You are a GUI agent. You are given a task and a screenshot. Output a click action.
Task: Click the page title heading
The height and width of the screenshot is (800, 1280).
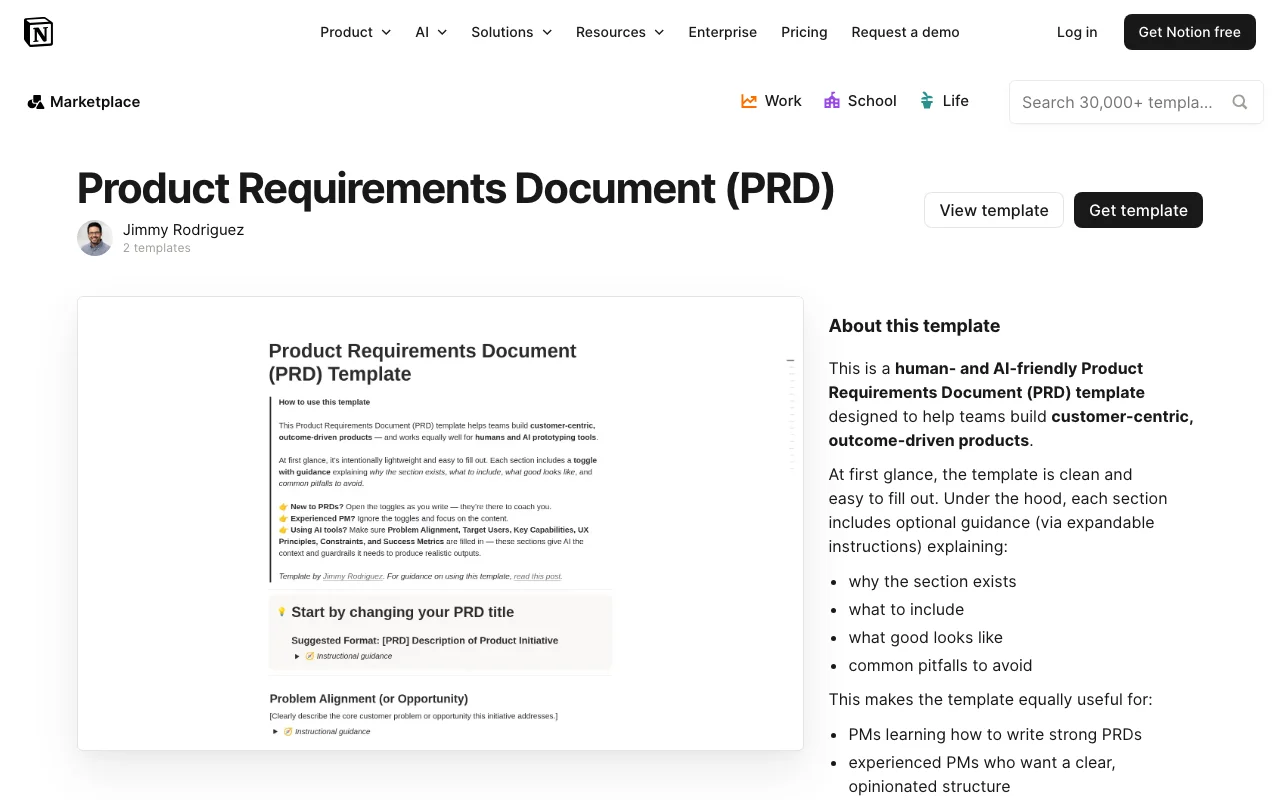(x=455, y=189)
